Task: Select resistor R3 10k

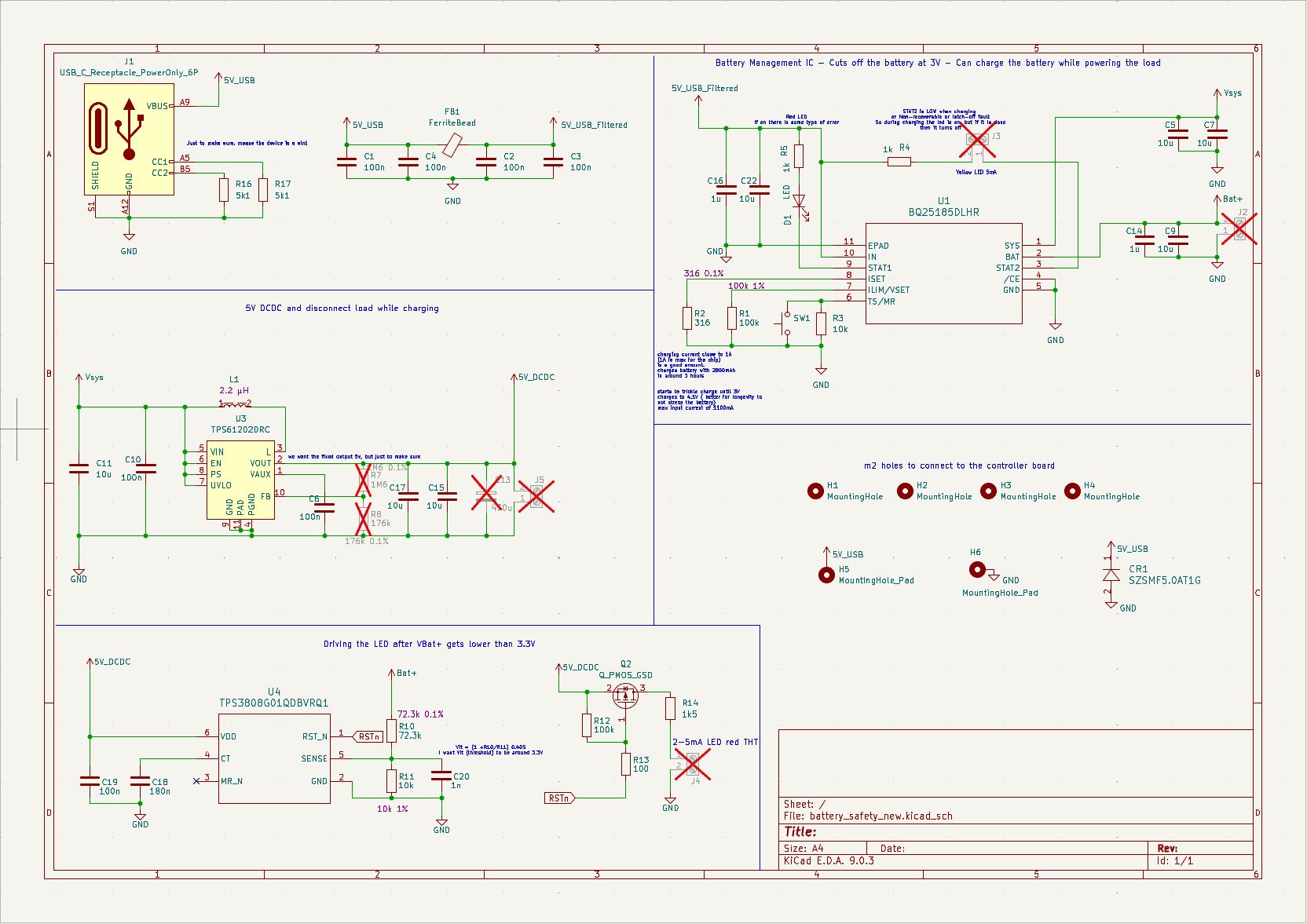Action: pos(821,323)
